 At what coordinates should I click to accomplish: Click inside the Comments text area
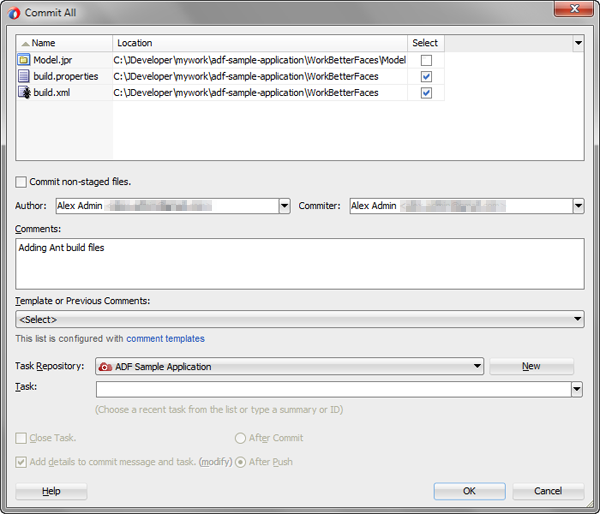[300, 264]
